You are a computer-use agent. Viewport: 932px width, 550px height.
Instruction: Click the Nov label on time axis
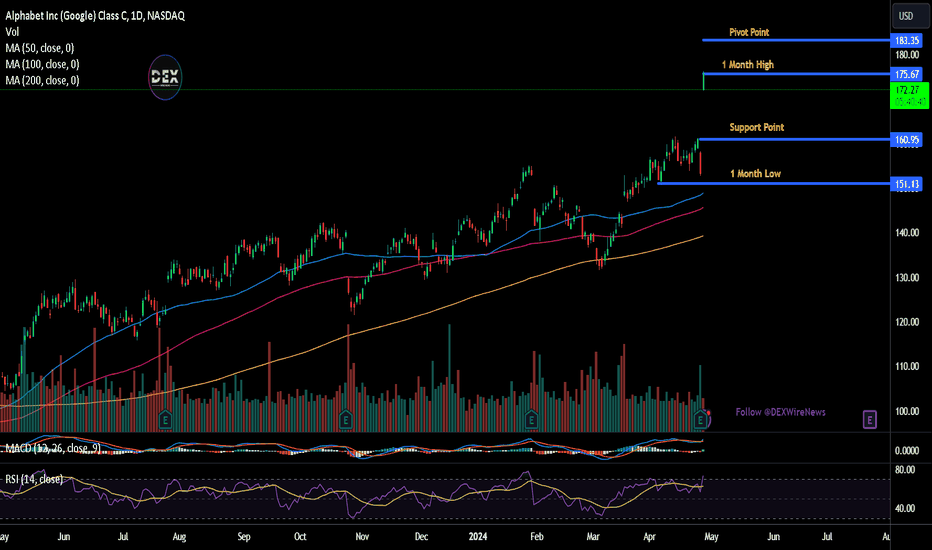362,536
